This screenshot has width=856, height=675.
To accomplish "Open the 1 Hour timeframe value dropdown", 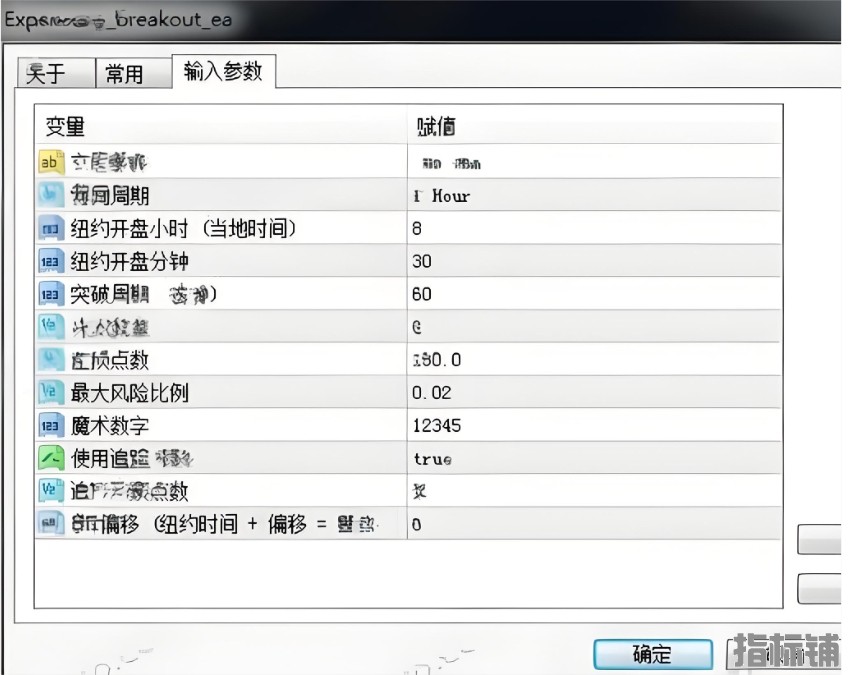I will (x=593, y=196).
